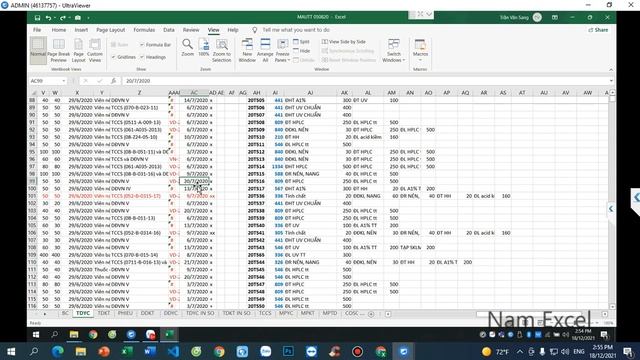The height and width of the screenshot is (360, 640).
Task: Click the Split window command
Action: 302,42
